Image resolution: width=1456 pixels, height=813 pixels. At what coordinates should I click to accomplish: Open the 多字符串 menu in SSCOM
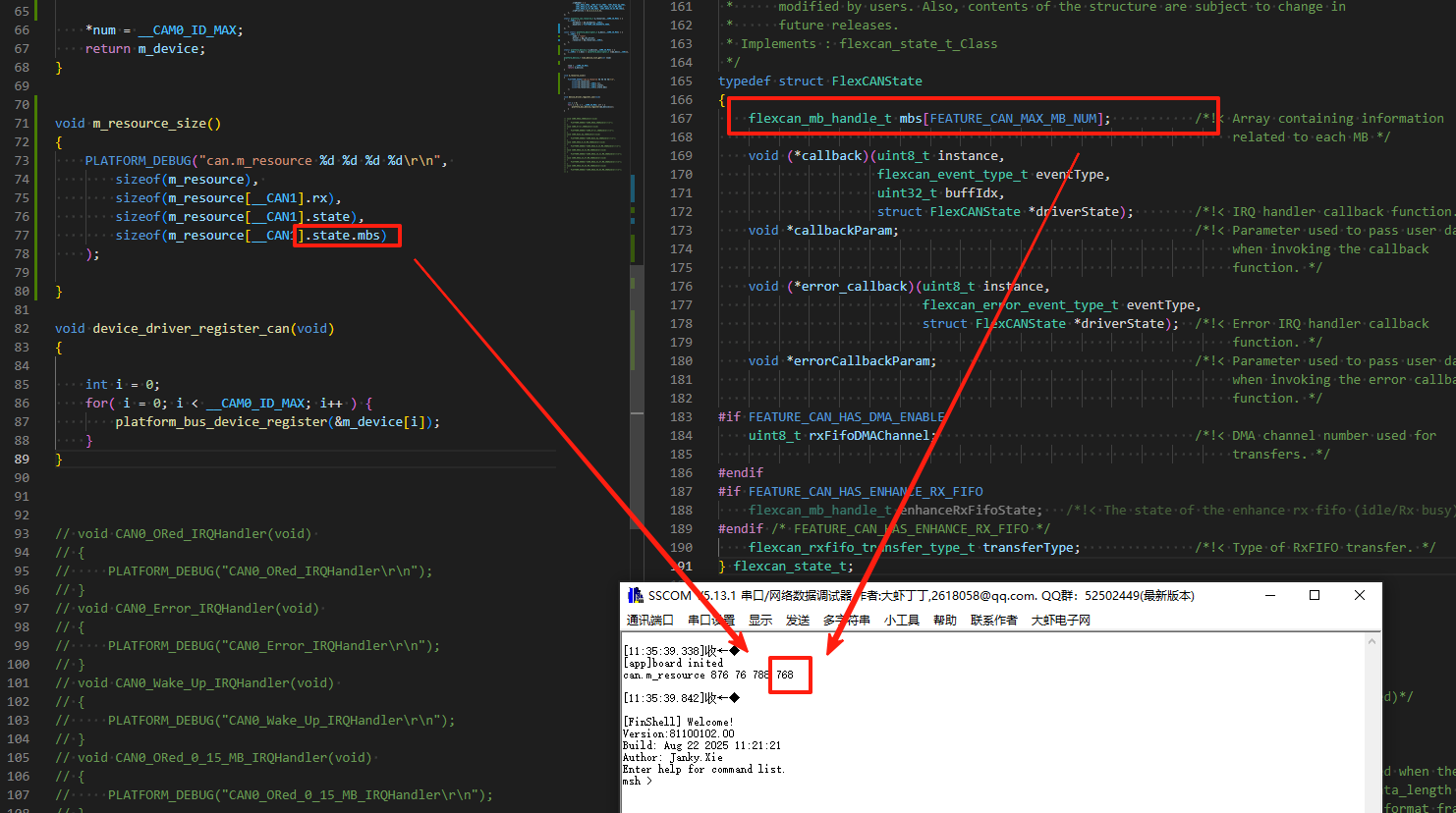[x=846, y=620]
